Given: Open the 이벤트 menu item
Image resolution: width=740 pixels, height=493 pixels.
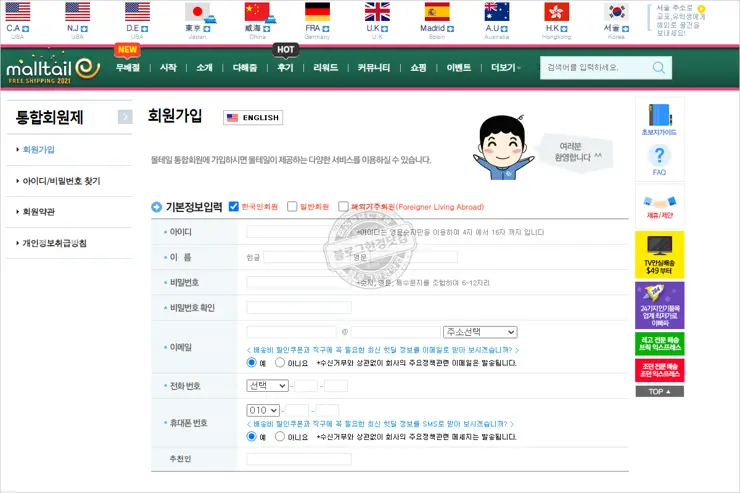Looking at the screenshot, I should pos(459,67).
